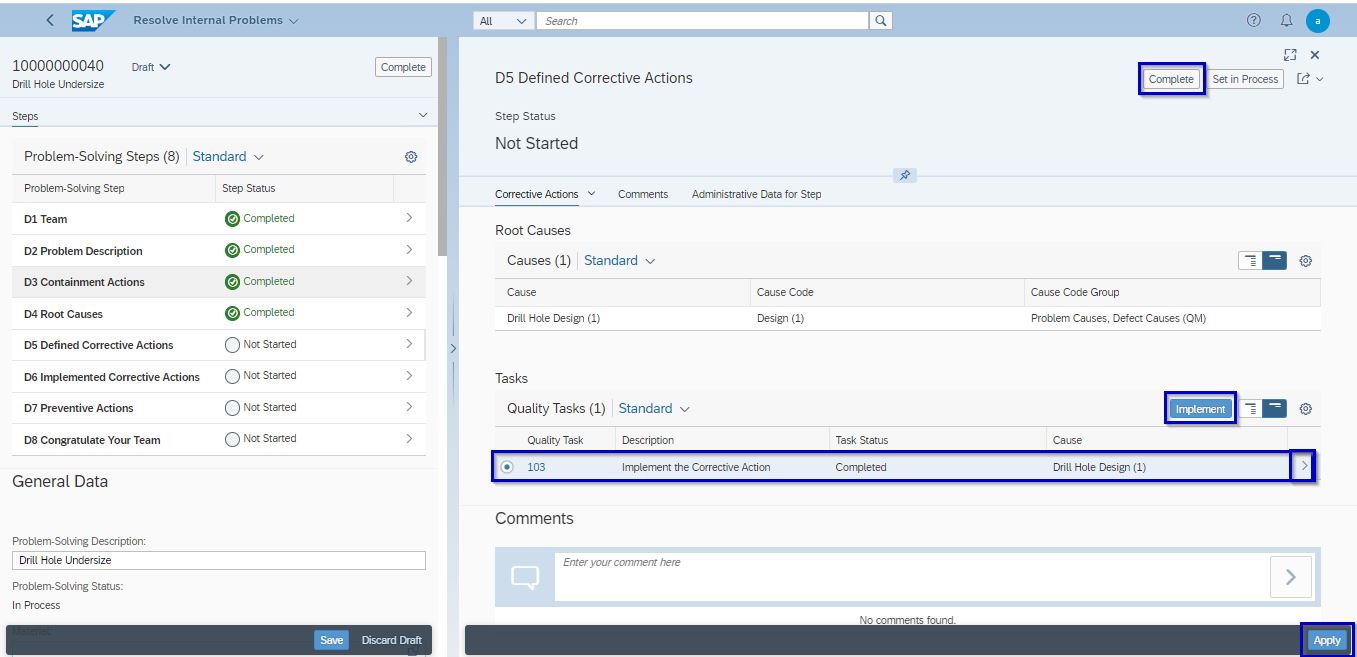Viewport: 1357px width, 657px height.
Task: Open settings for the Quality Tasks table
Action: 1305,408
